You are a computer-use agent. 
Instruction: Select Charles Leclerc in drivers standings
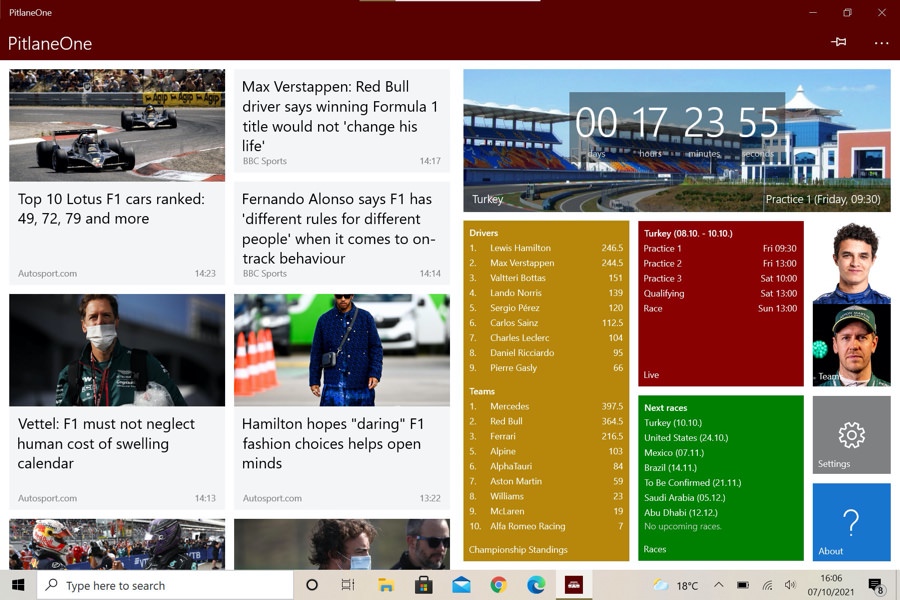546,338
